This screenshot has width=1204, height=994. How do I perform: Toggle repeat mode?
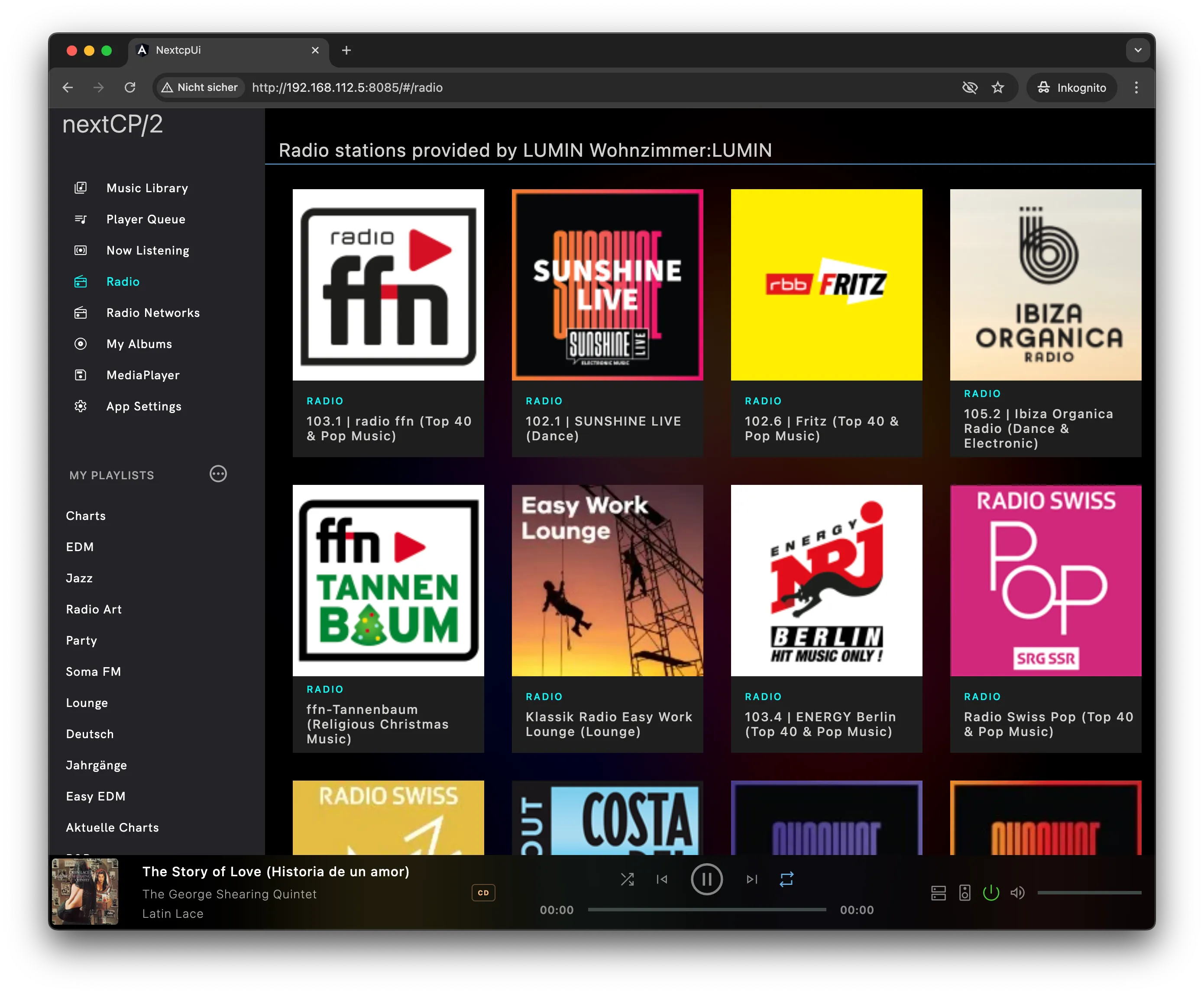pos(786,879)
